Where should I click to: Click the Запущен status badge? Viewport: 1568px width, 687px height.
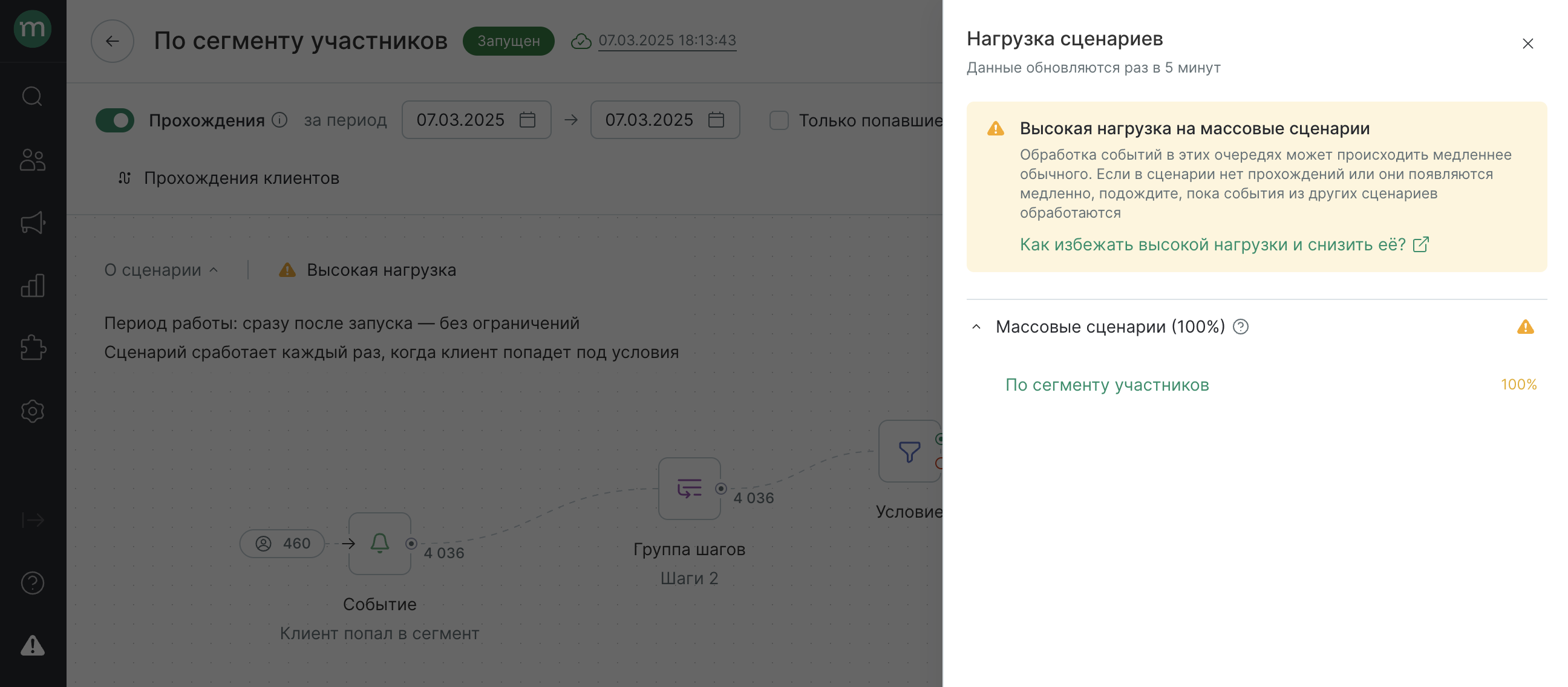pos(508,41)
